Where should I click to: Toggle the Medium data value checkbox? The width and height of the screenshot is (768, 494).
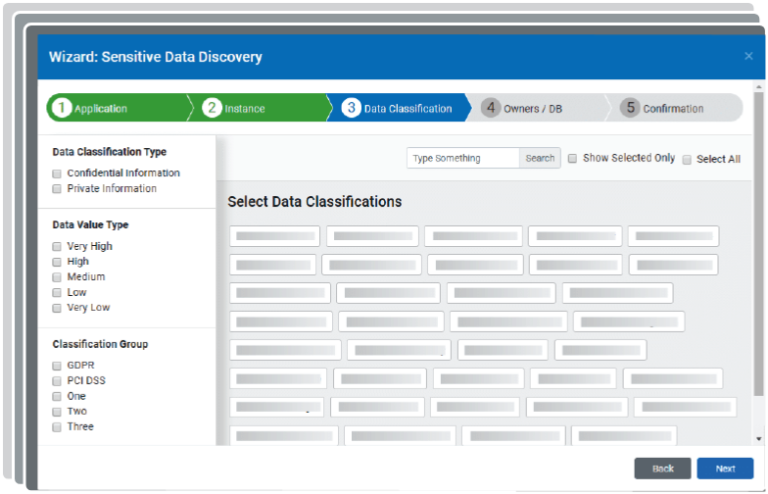pyautogui.click(x=57, y=277)
